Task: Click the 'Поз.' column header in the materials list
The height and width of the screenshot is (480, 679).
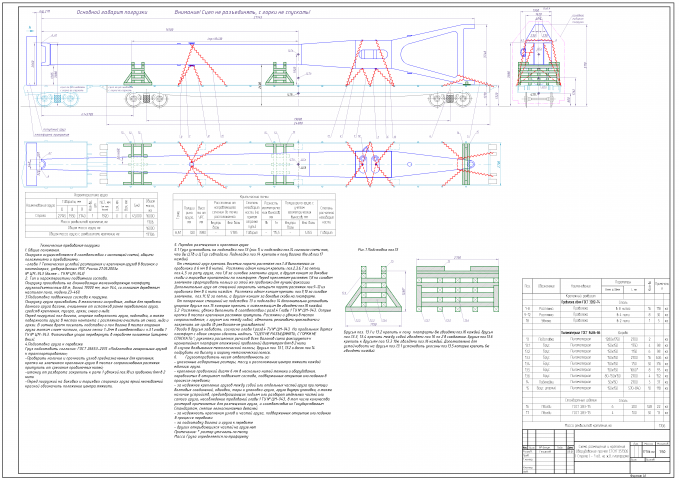Action: [x=527, y=286]
